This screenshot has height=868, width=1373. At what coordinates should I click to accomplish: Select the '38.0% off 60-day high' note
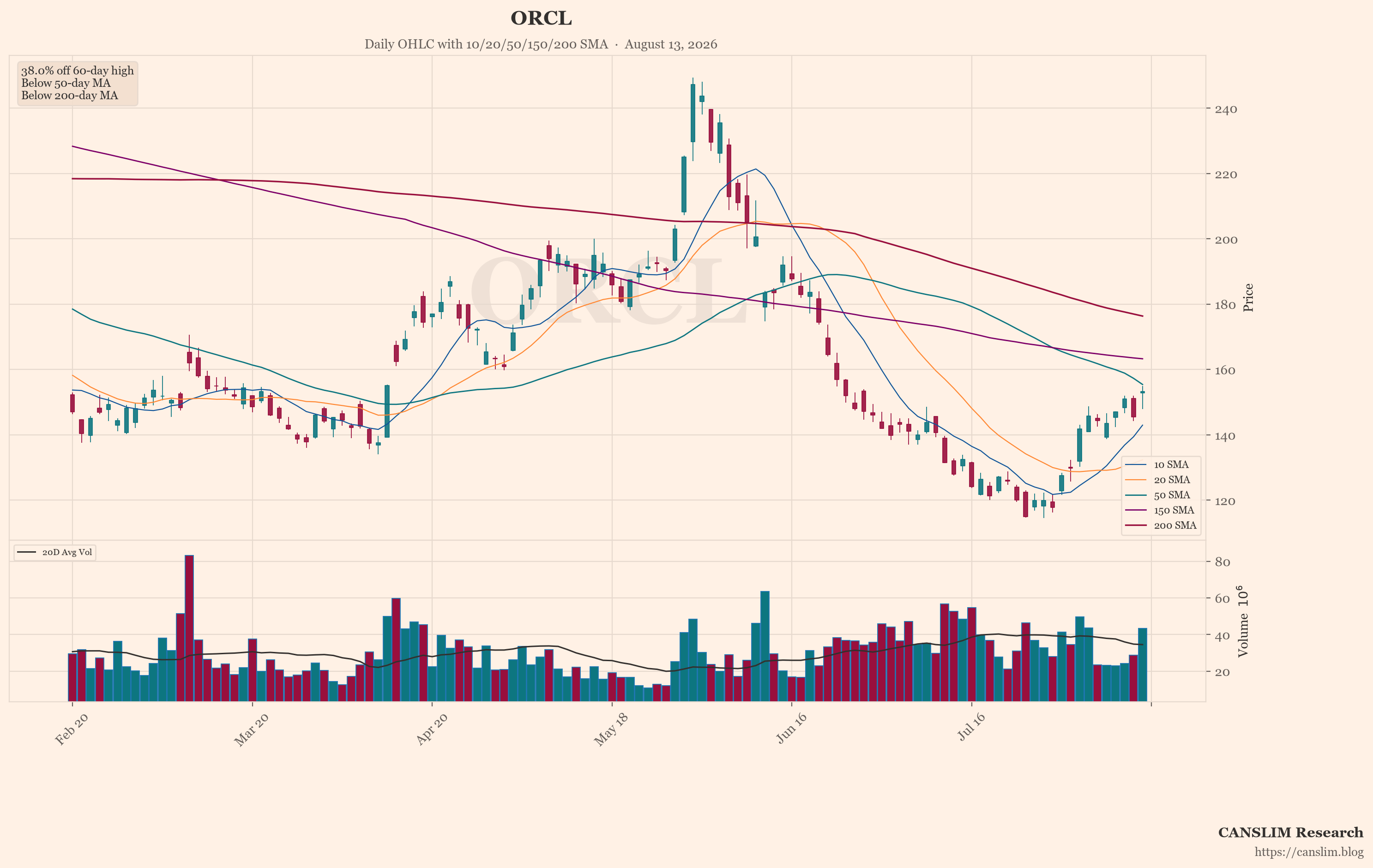pyautogui.click(x=78, y=71)
